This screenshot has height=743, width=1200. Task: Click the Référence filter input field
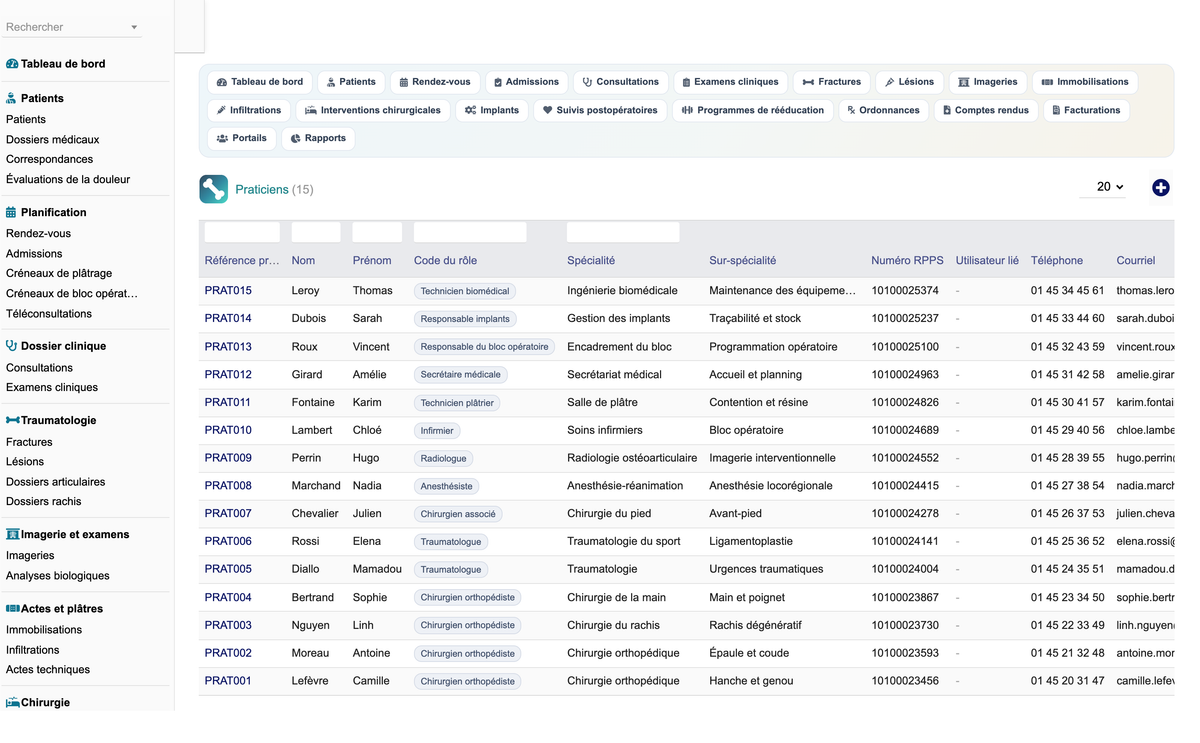(x=242, y=232)
